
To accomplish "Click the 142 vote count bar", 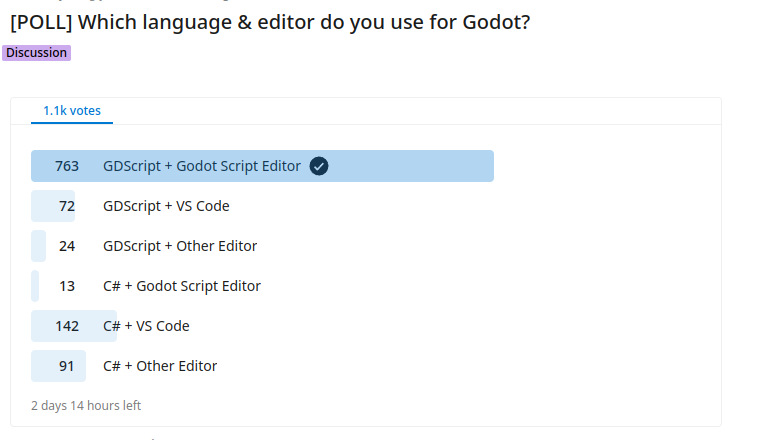I will 74,326.
